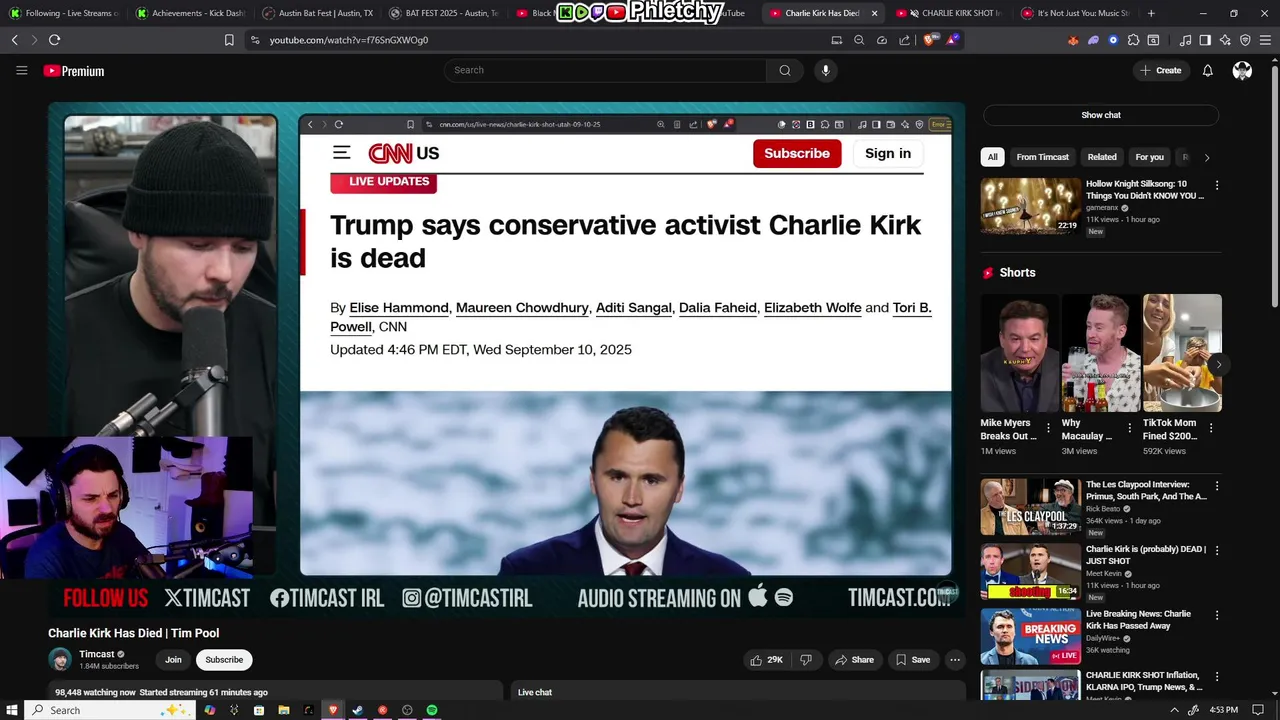This screenshot has height=720, width=1280.
Task: Click the Show chat button
Action: pyautogui.click(x=1101, y=115)
